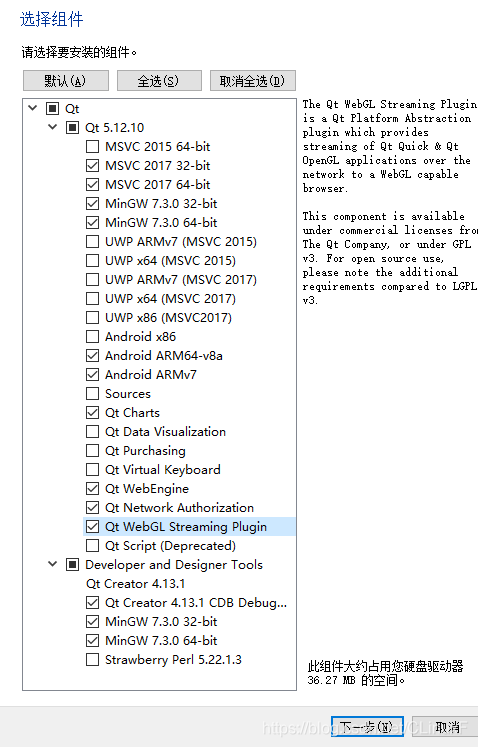
Task: Enable the UWP x64 (MSVC 2015) checkbox
Action: pos(92,261)
